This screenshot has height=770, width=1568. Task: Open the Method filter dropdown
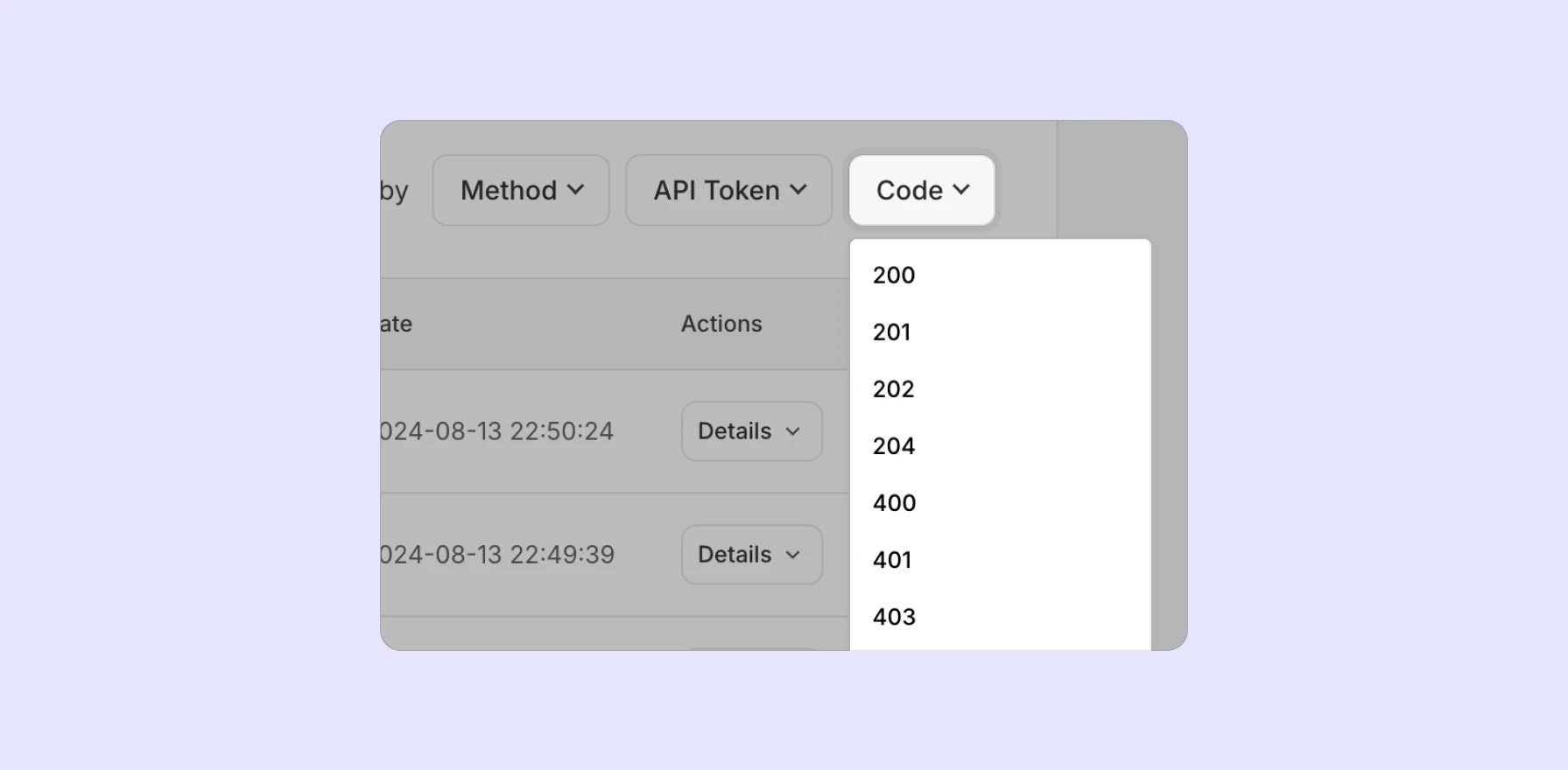[521, 190]
